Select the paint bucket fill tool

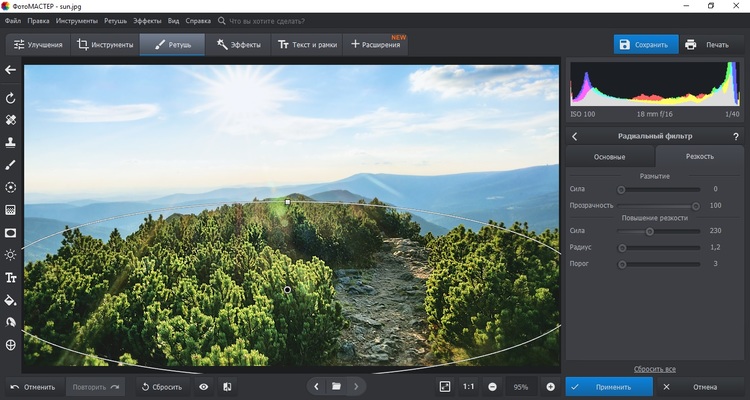coord(11,299)
